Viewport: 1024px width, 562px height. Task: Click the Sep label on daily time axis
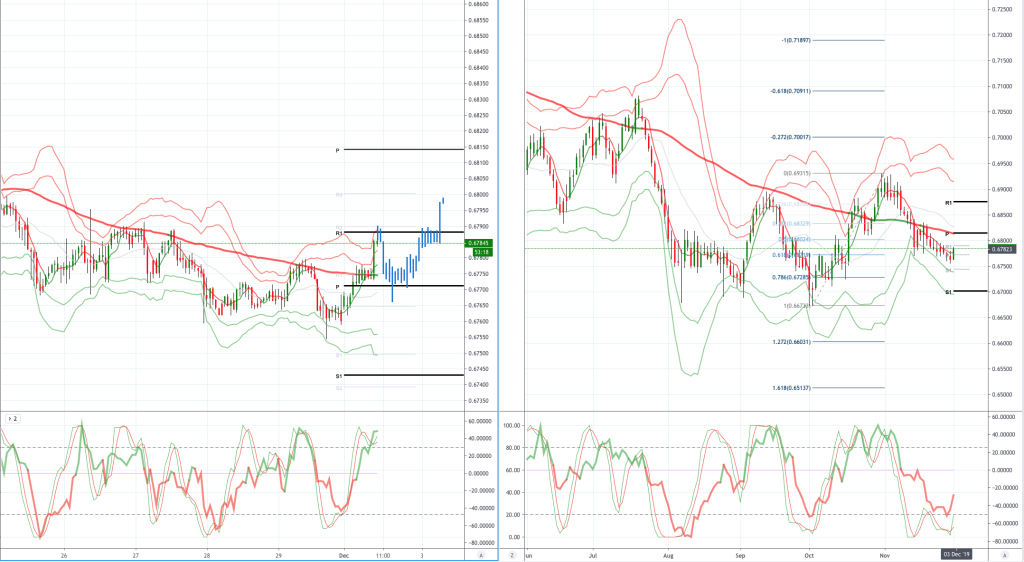(739, 555)
